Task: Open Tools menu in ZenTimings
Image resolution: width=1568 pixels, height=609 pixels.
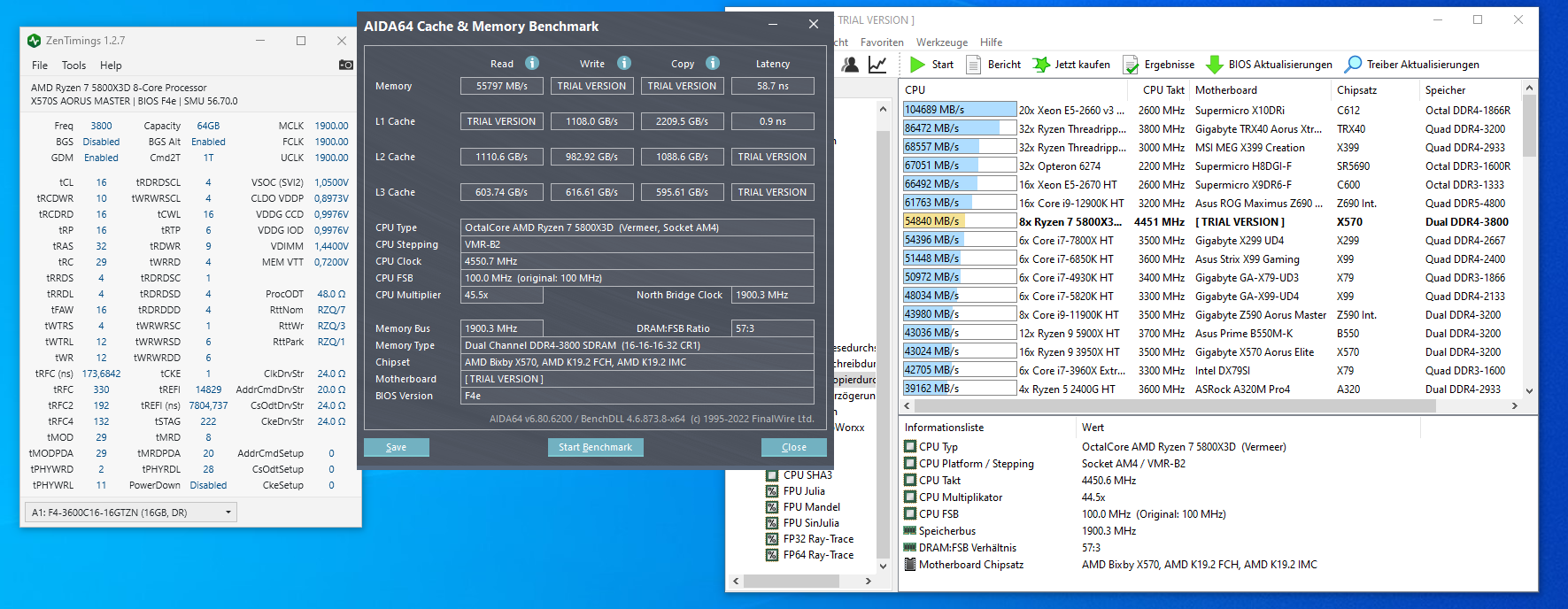Action: pos(73,66)
